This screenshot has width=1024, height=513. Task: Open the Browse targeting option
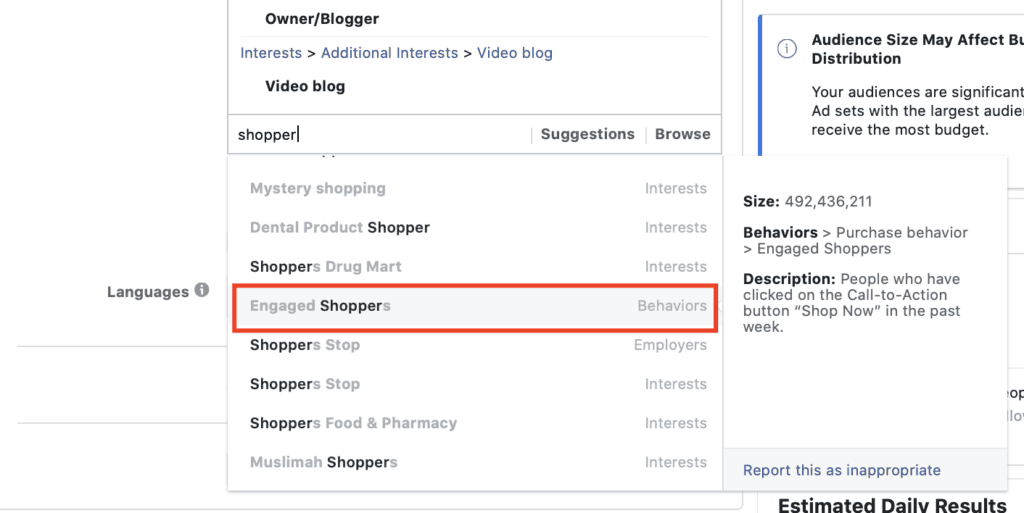tap(682, 134)
